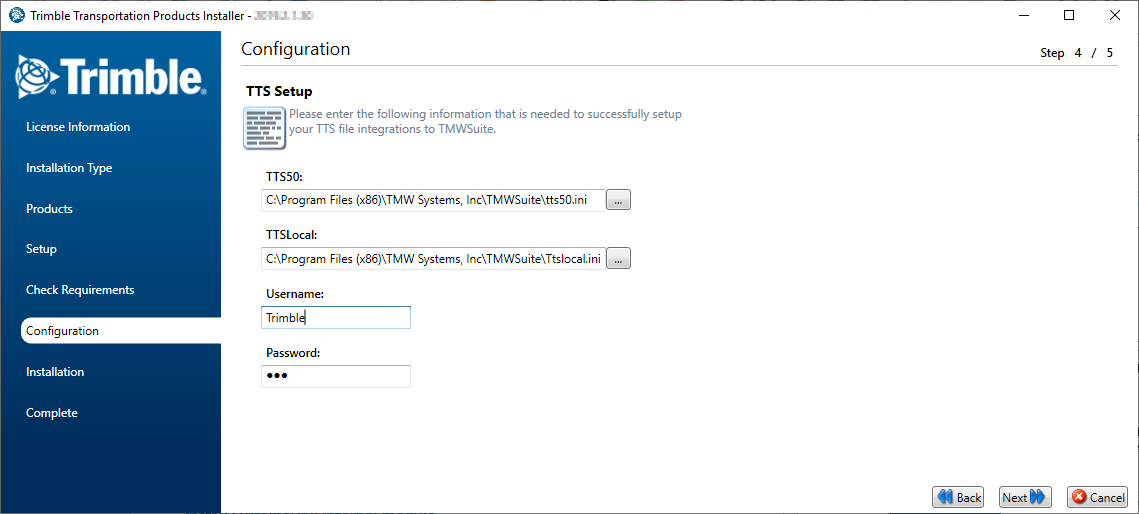
Task: Select the Configuration step in sidebar
Action: [62, 331]
